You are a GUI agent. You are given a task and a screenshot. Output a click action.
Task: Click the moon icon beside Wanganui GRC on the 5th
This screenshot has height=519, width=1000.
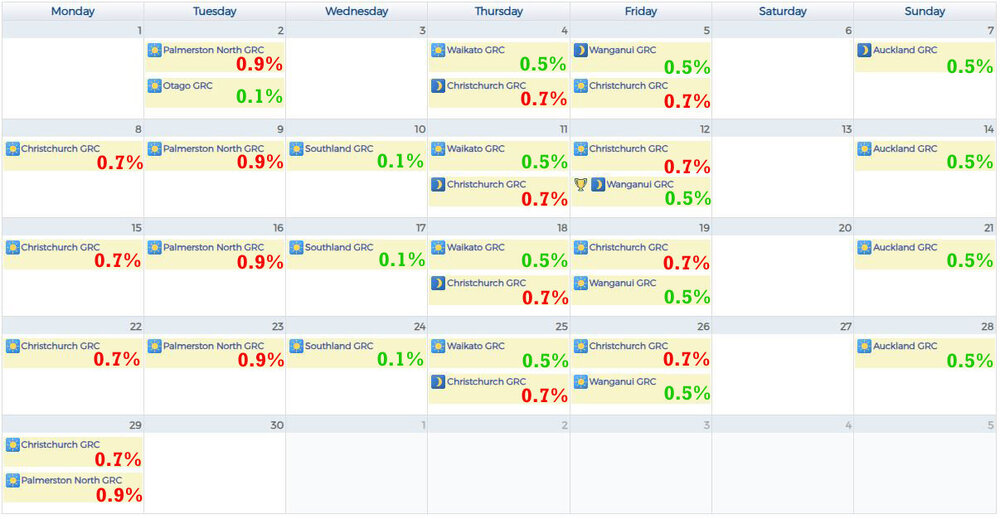[580, 50]
